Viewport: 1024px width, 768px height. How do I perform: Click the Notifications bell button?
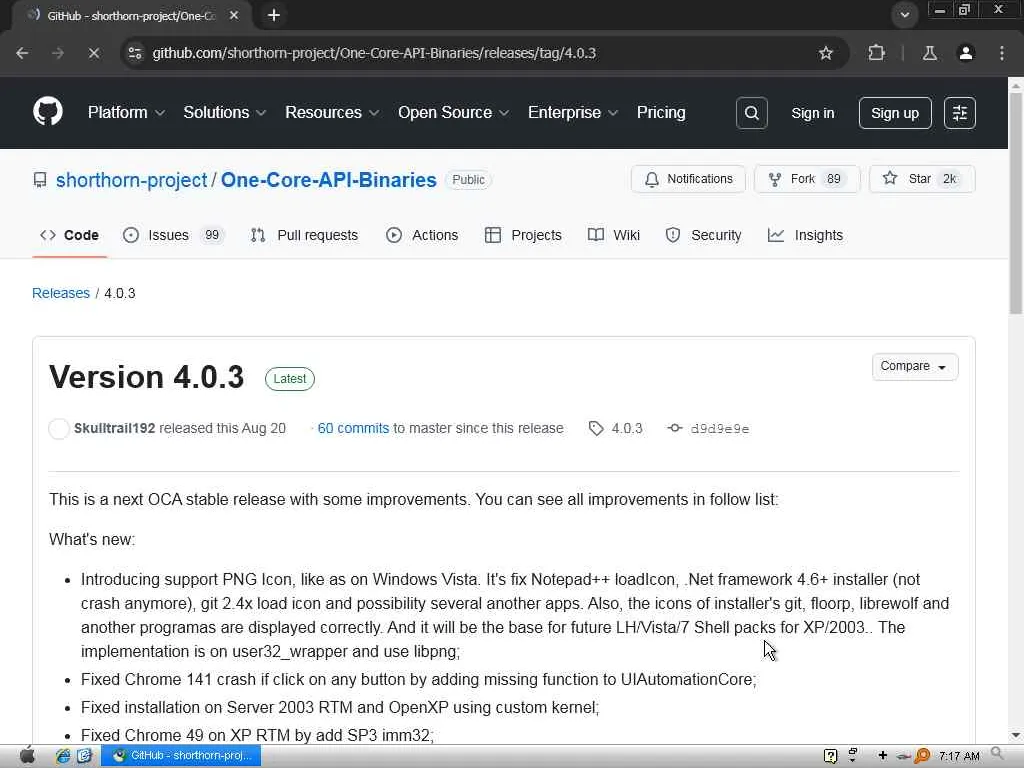pos(688,179)
